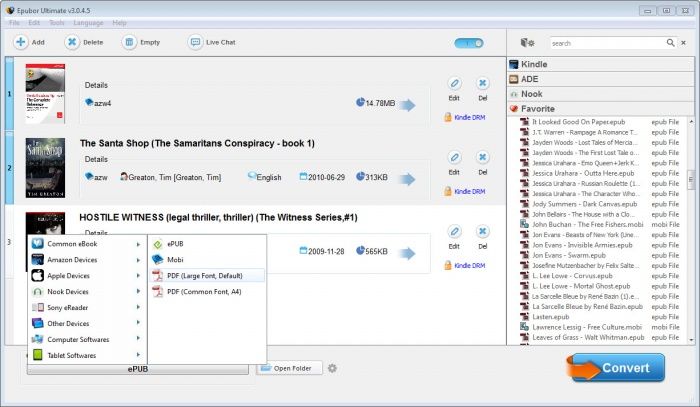
Task: Choose PDF (Common Font, A4) format
Action: [207, 292]
